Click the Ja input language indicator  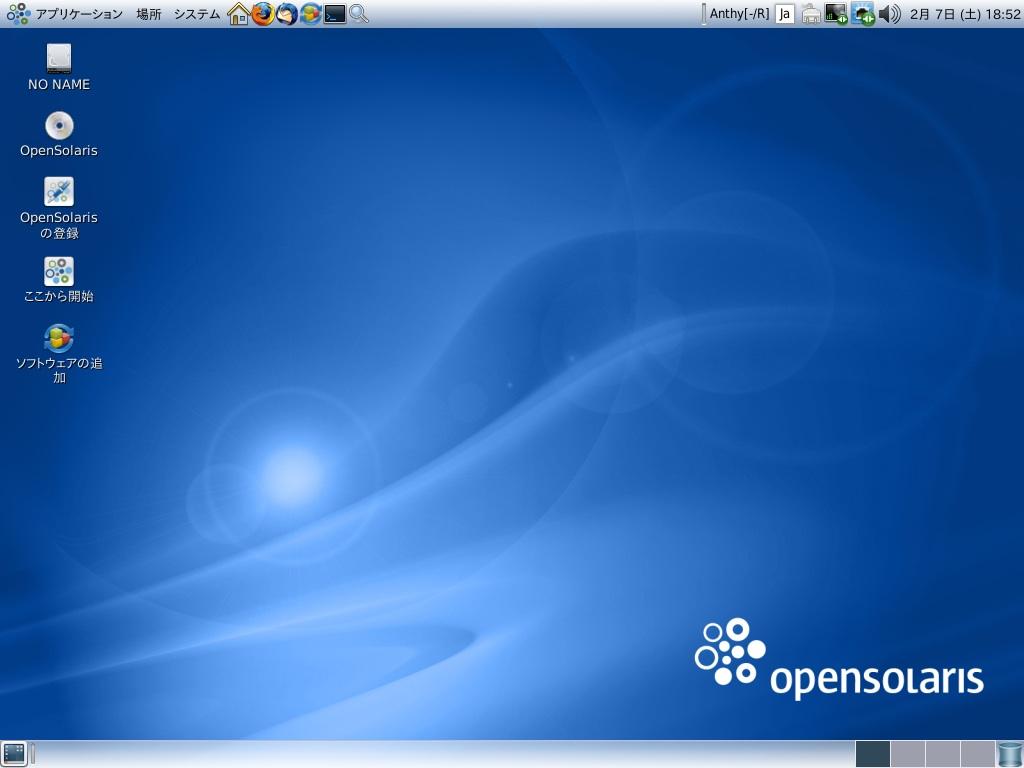(784, 14)
